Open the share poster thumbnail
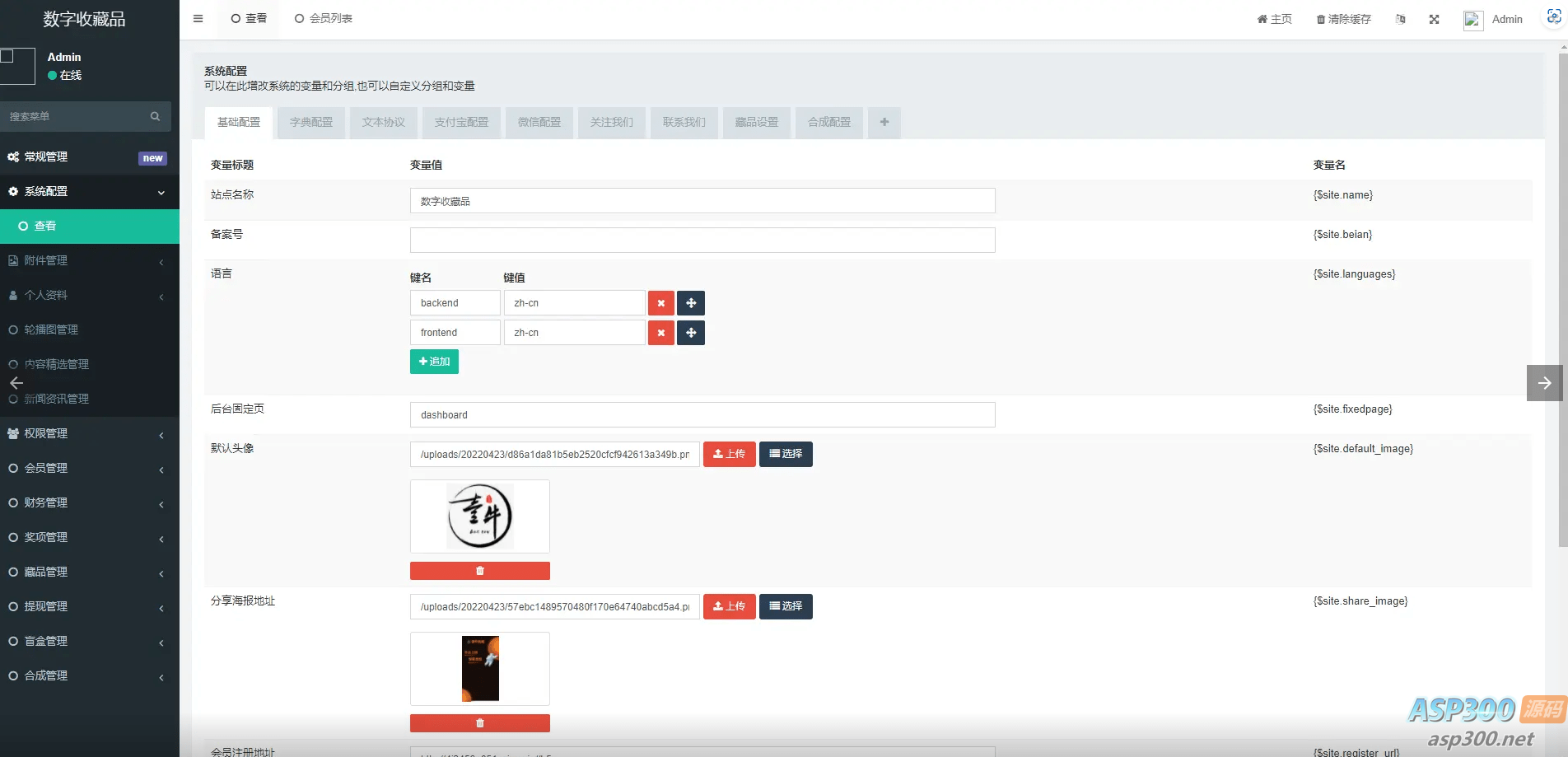This screenshot has width=1568, height=757. 480,669
